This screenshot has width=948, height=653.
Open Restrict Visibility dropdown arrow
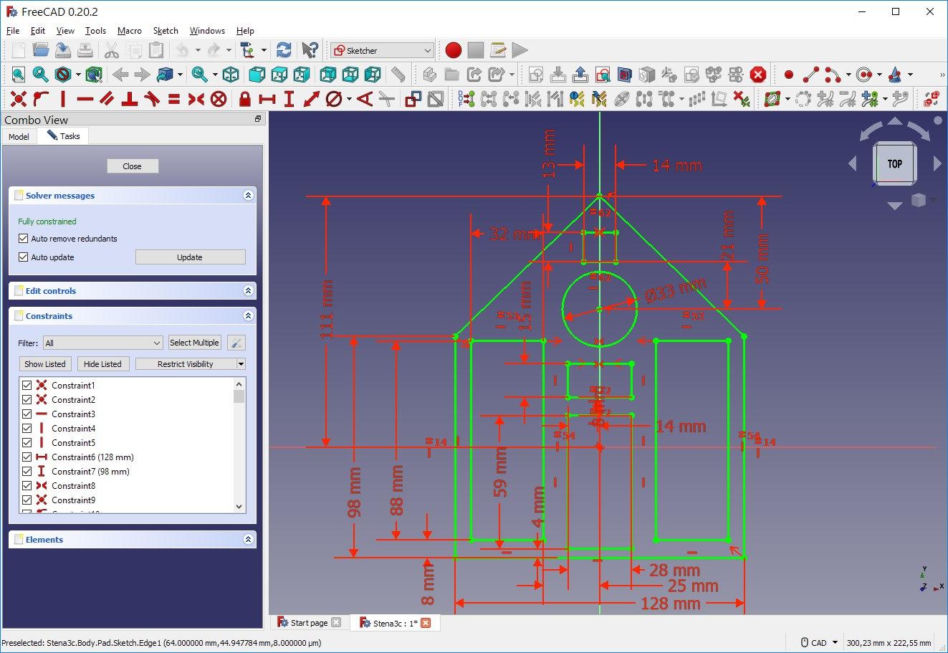tap(241, 364)
